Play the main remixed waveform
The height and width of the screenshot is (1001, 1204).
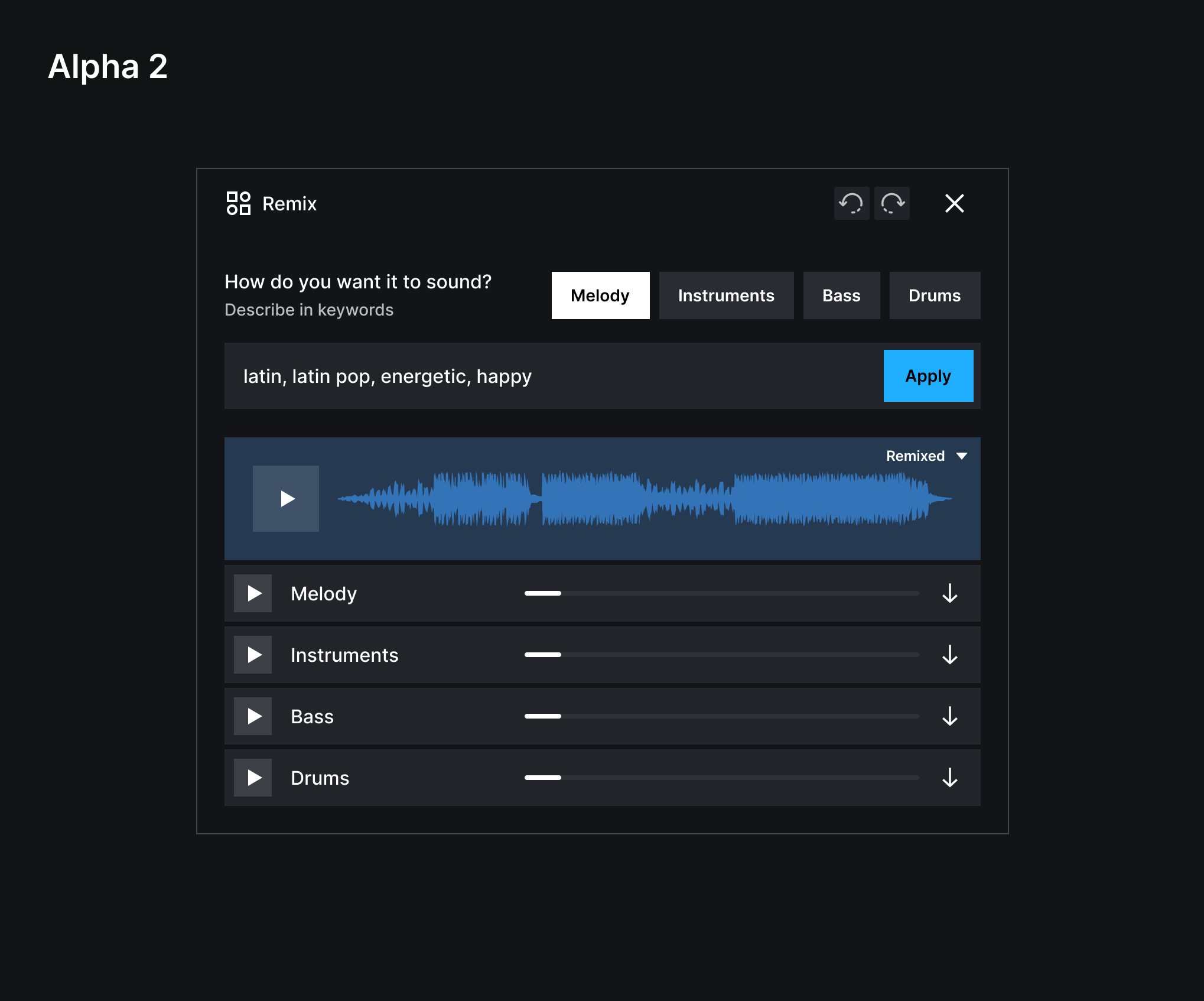(x=286, y=499)
